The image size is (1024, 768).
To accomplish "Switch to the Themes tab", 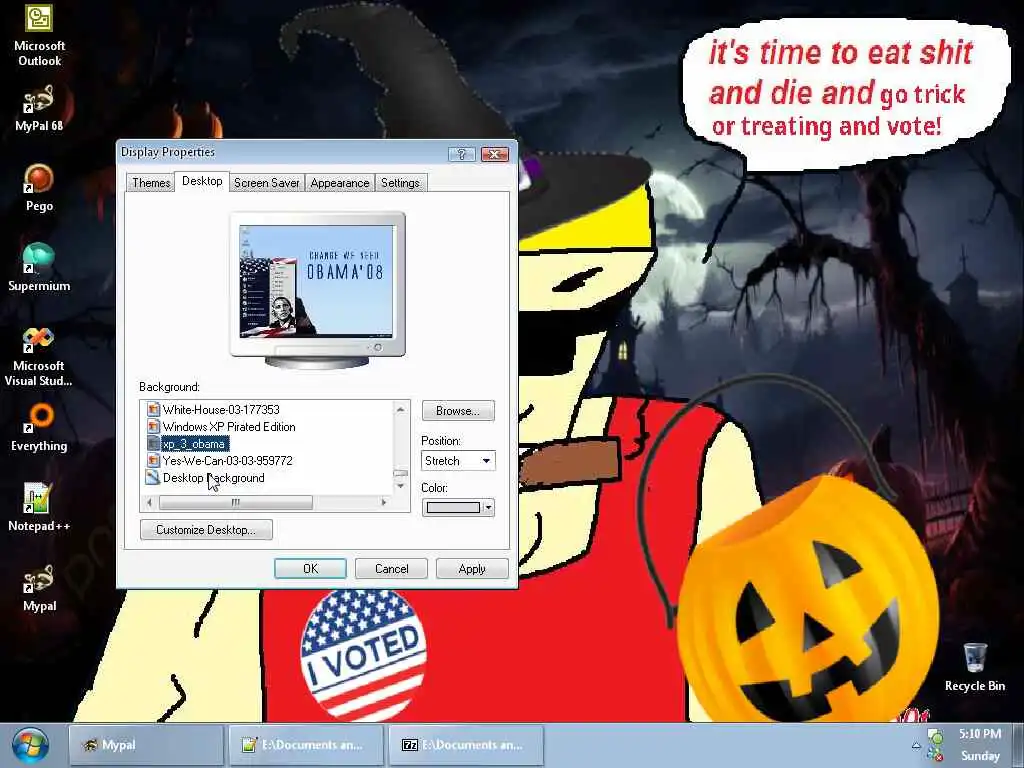I will pos(151,183).
